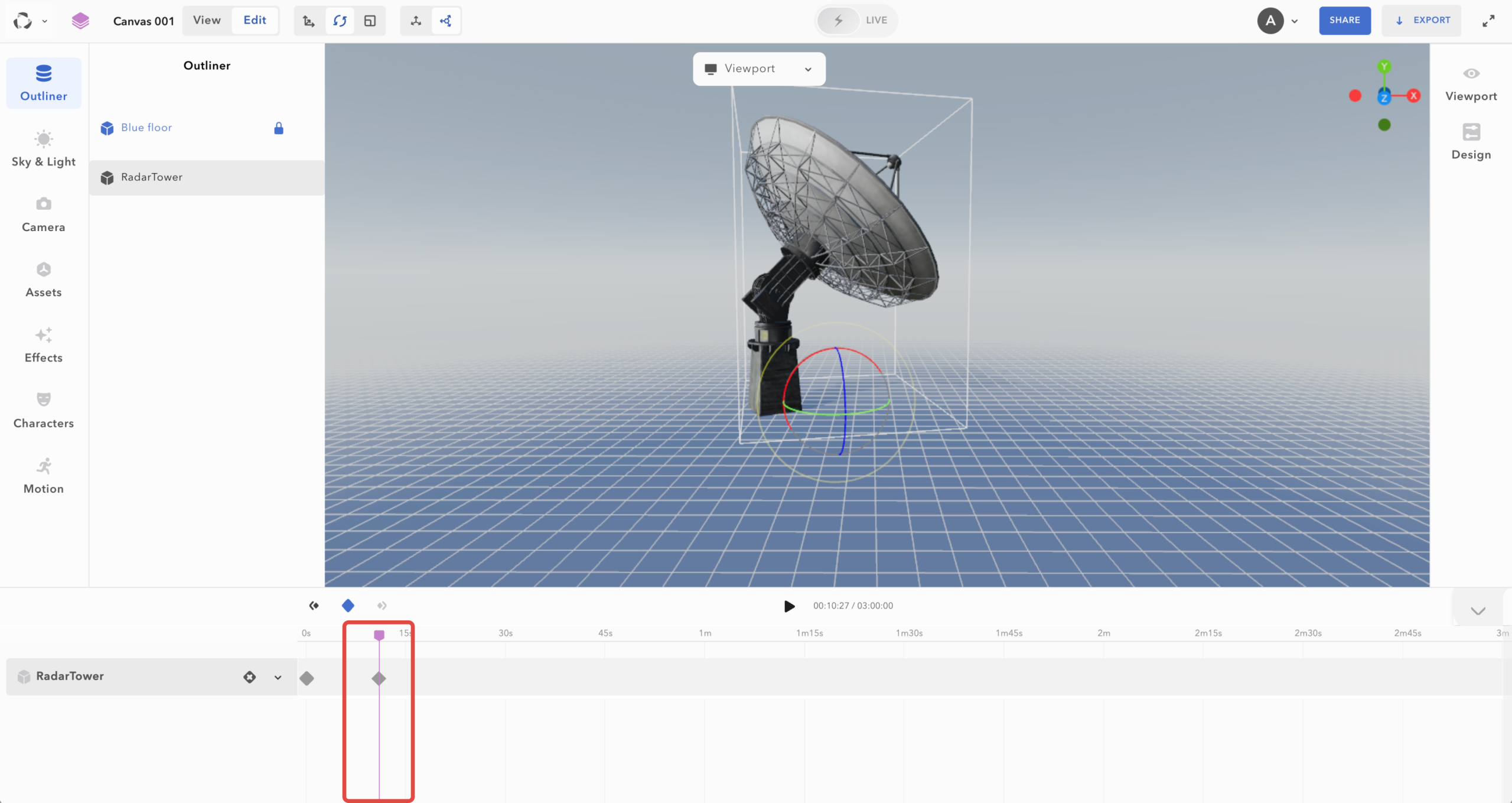Open the Effects panel

tap(43, 344)
